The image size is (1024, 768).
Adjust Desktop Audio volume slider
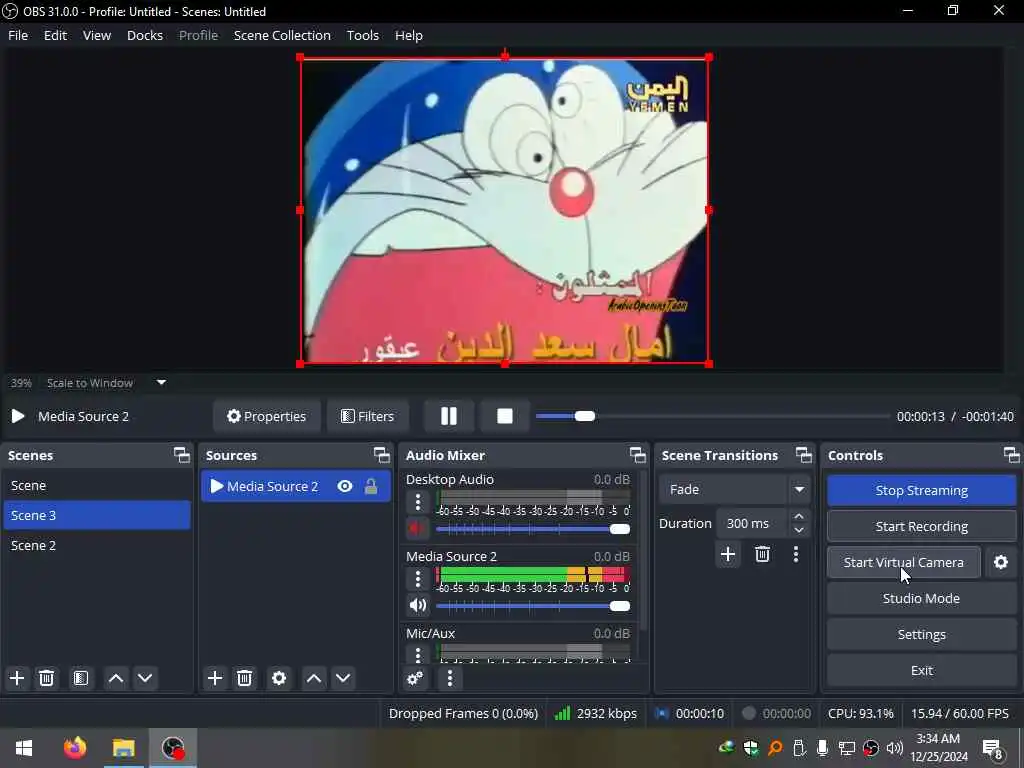coord(533,529)
